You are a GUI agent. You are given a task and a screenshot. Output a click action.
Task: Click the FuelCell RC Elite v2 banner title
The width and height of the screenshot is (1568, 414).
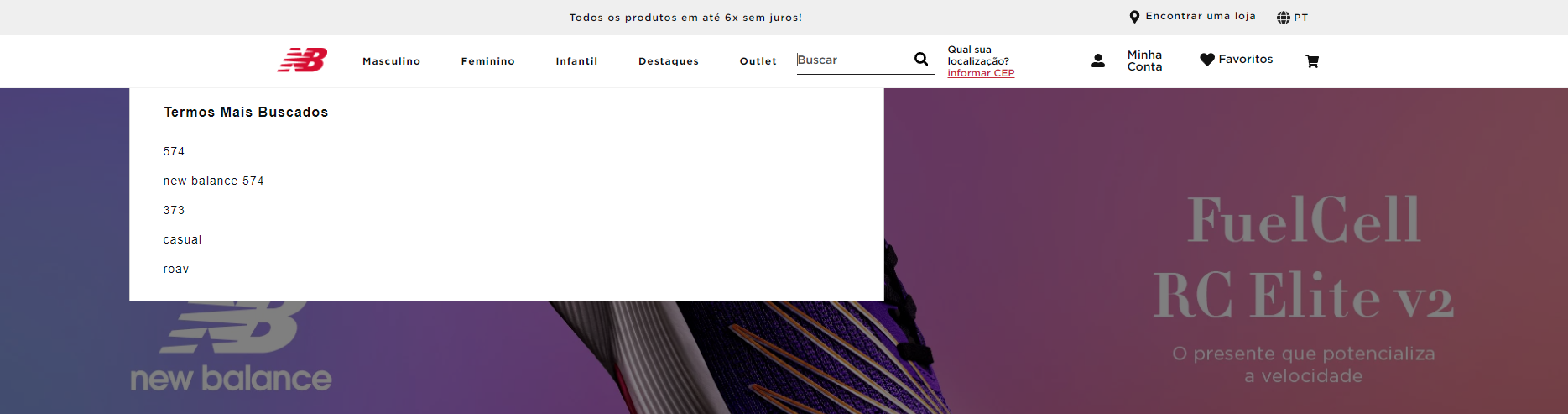1304,257
